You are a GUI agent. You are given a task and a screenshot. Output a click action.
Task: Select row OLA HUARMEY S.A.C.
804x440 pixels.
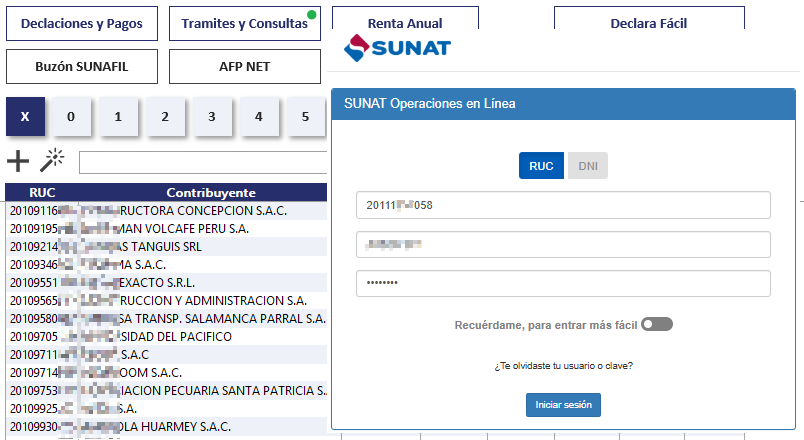coord(166,426)
